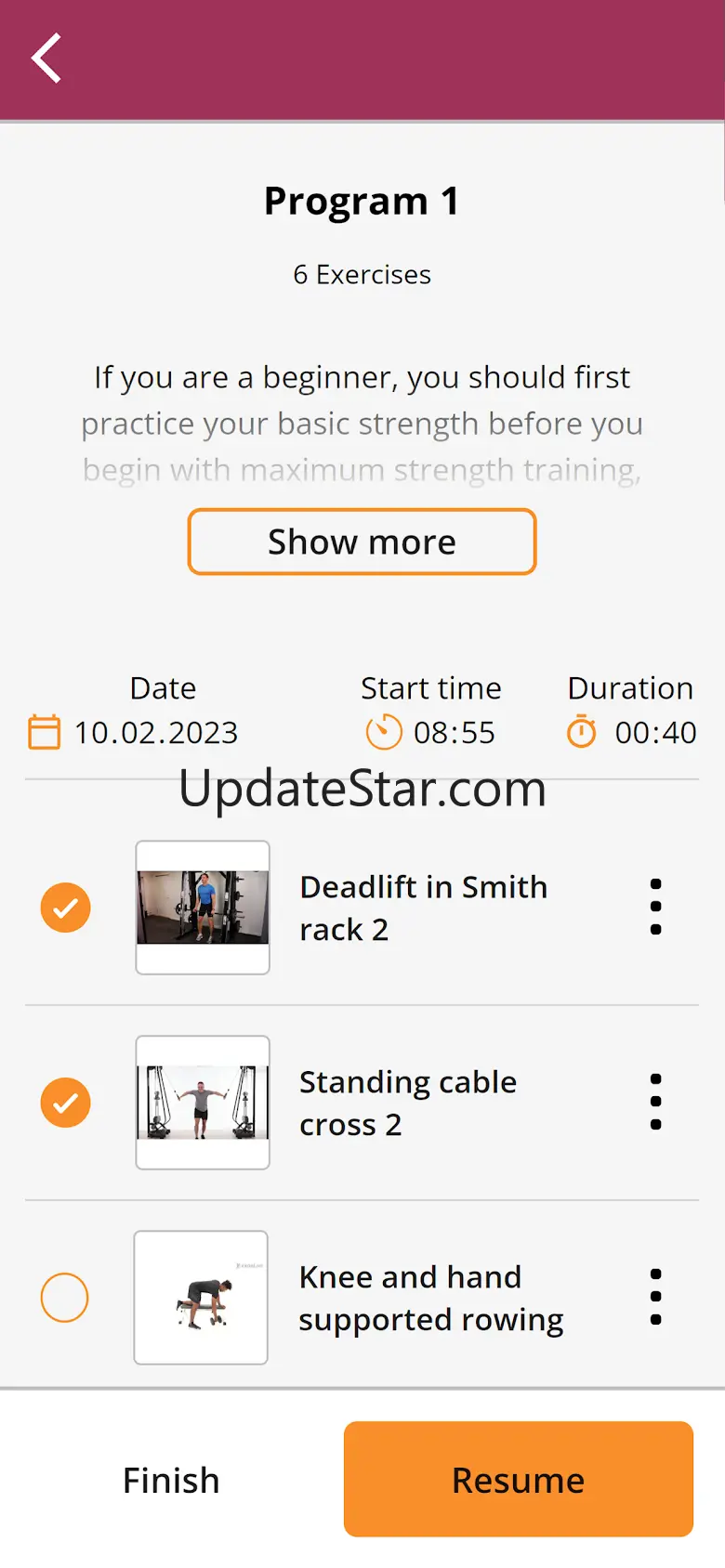Screen dimensions: 725x1568
Task: Open the Deadlift in Smith rack thumbnail
Action: coord(203,908)
